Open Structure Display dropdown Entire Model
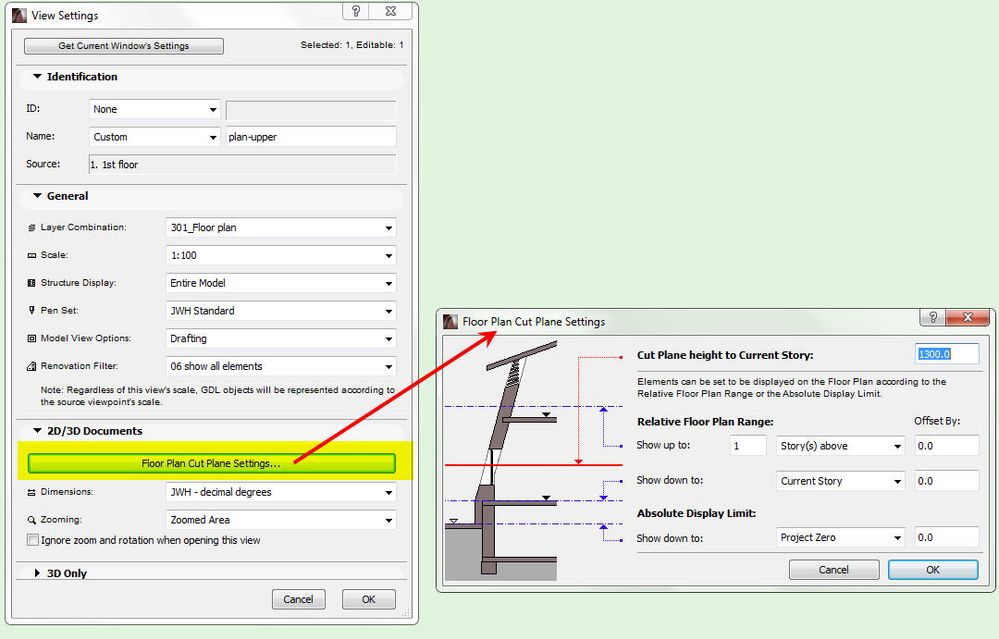Image resolution: width=999 pixels, height=639 pixels. [281, 283]
